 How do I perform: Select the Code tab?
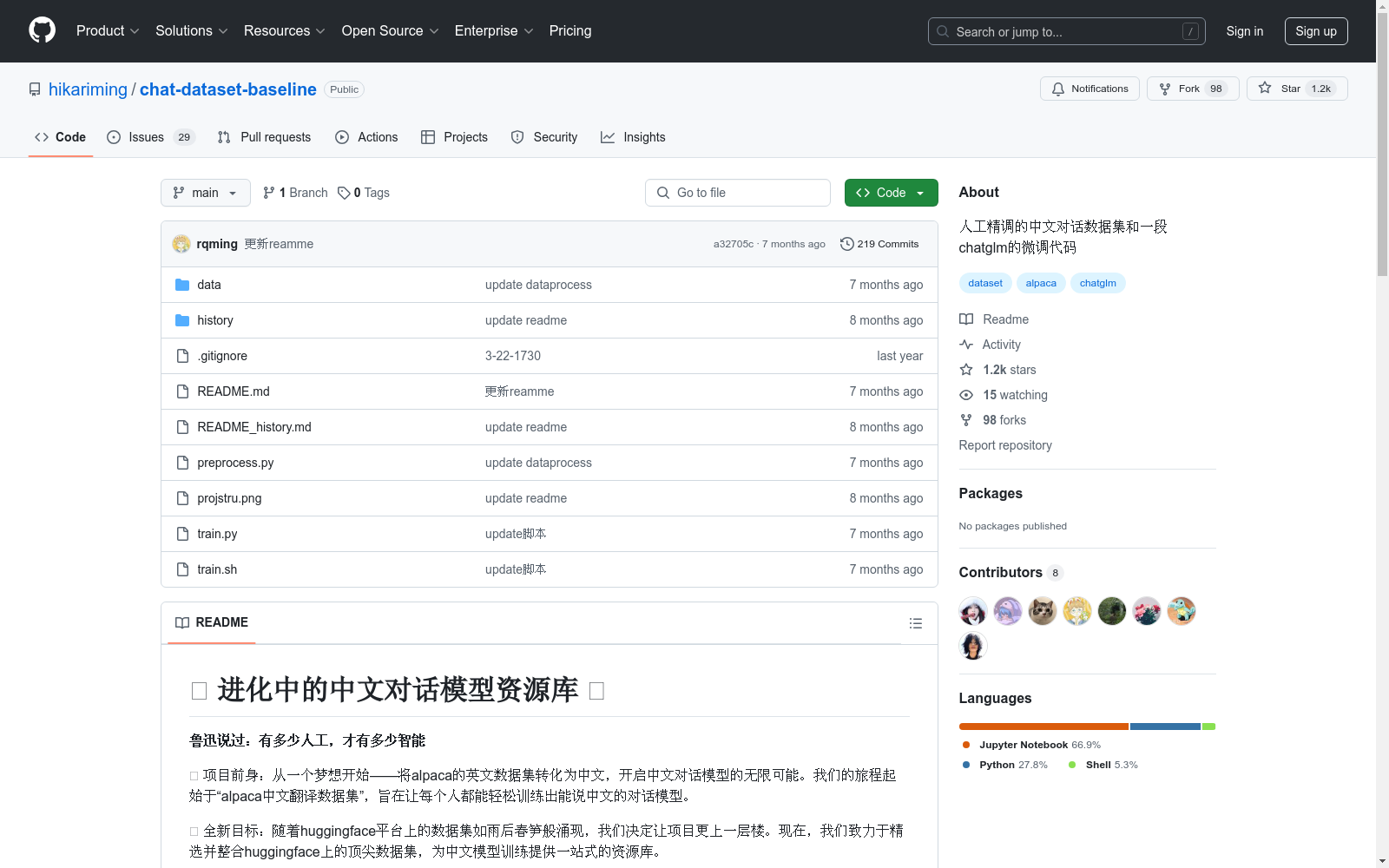(61, 137)
